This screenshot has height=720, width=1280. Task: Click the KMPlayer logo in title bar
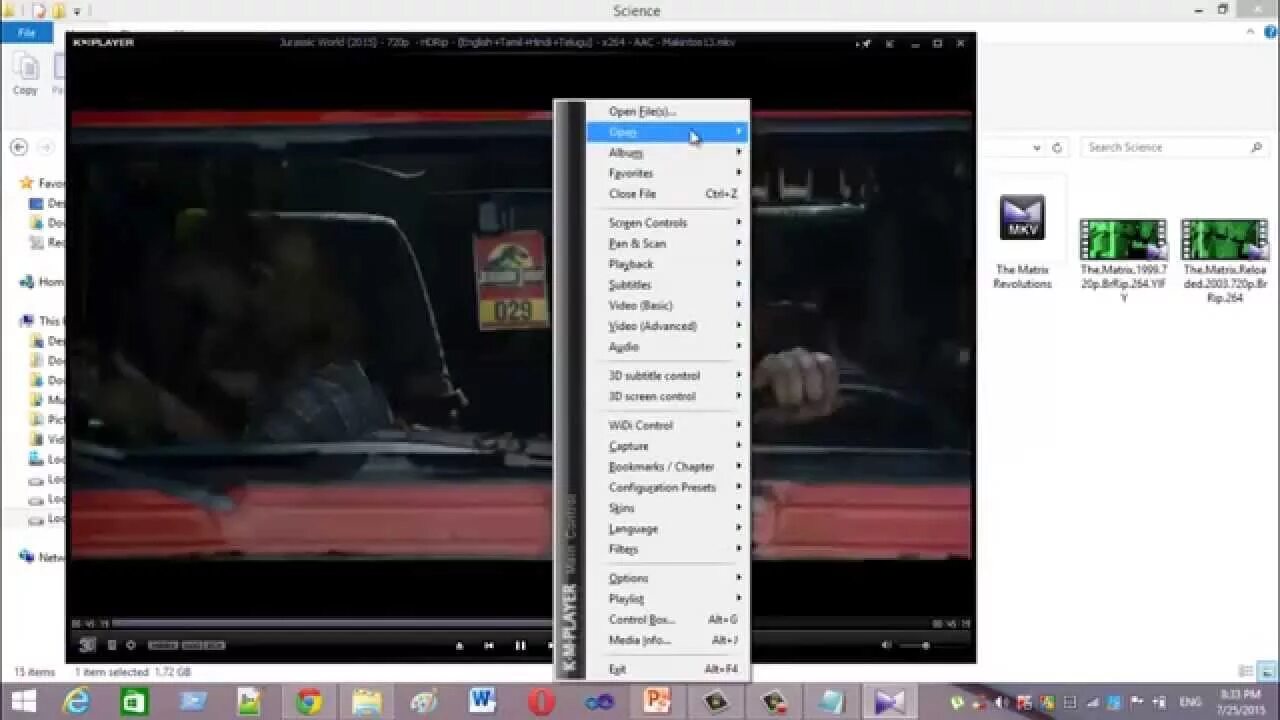(103, 42)
